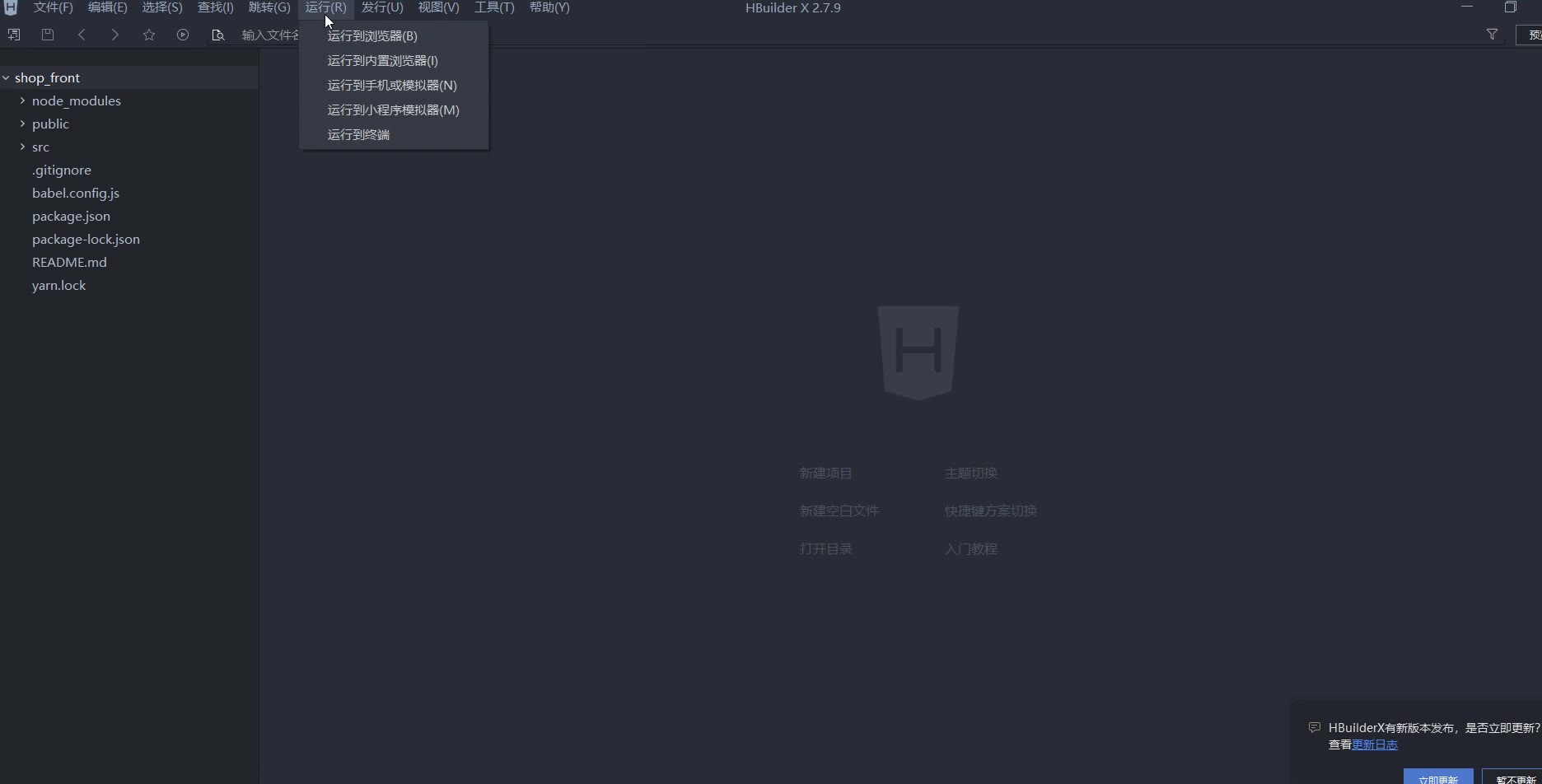
Task: Click the bookmark star toolbar icon
Action: 149,35
